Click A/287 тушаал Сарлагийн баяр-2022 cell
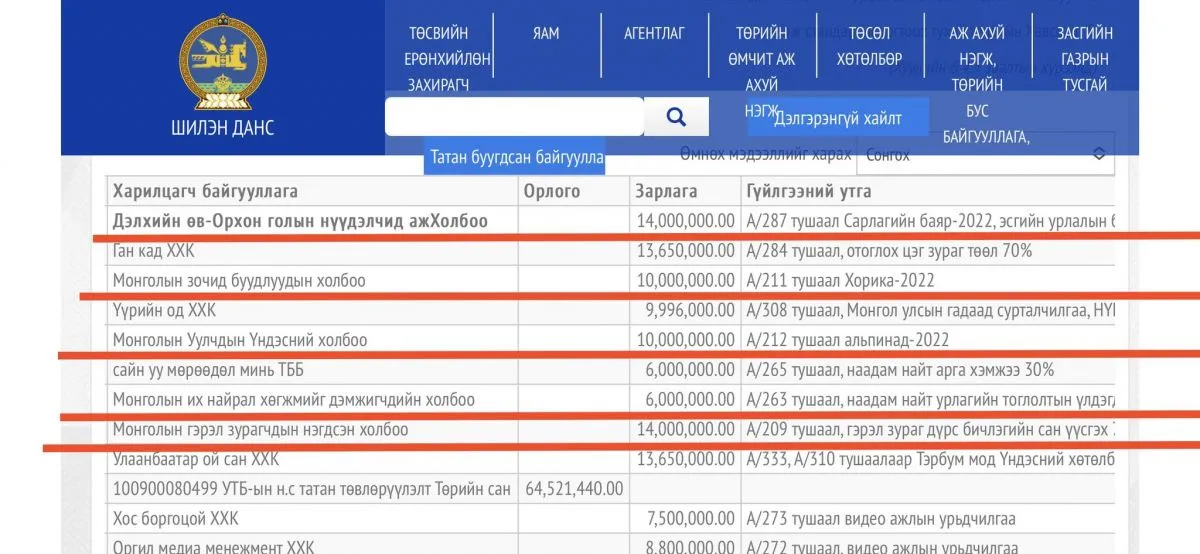 point(930,221)
